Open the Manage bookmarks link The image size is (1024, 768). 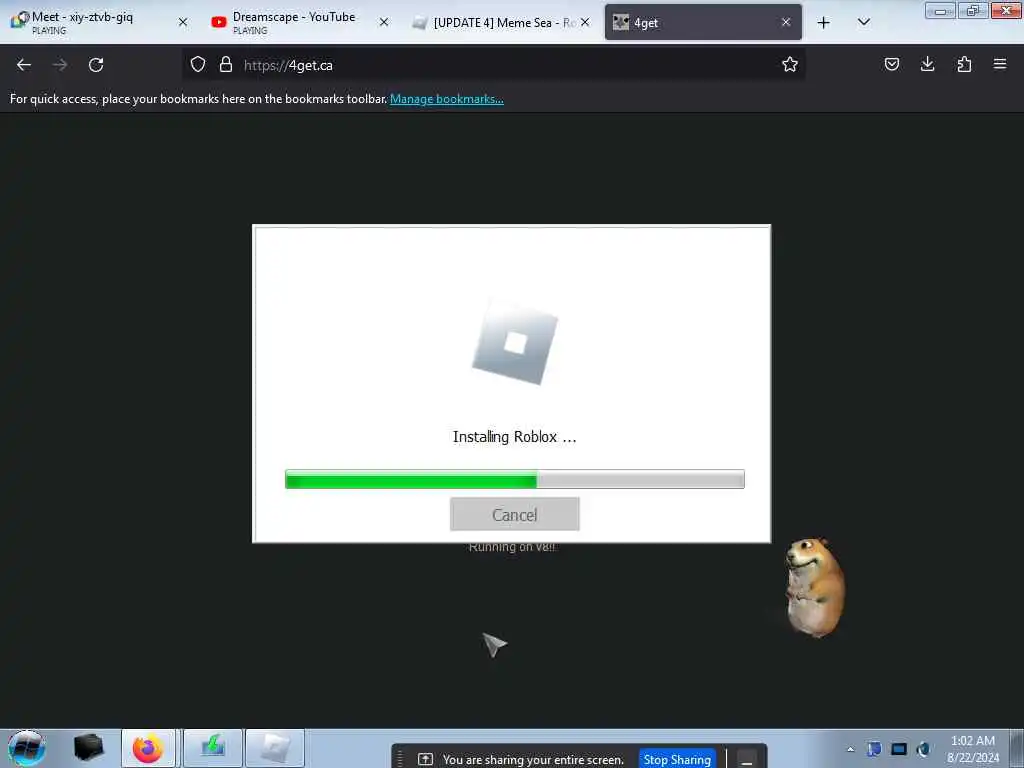coord(447,99)
